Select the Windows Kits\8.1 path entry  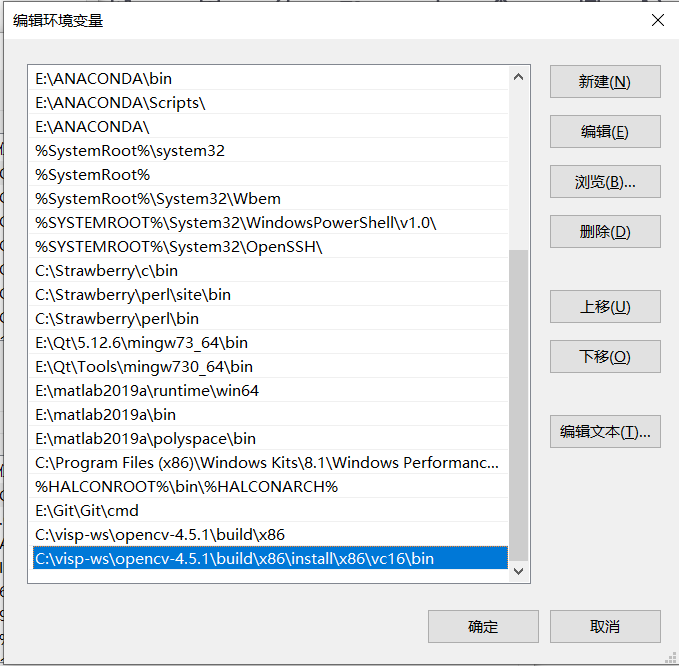(x=268, y=462)
